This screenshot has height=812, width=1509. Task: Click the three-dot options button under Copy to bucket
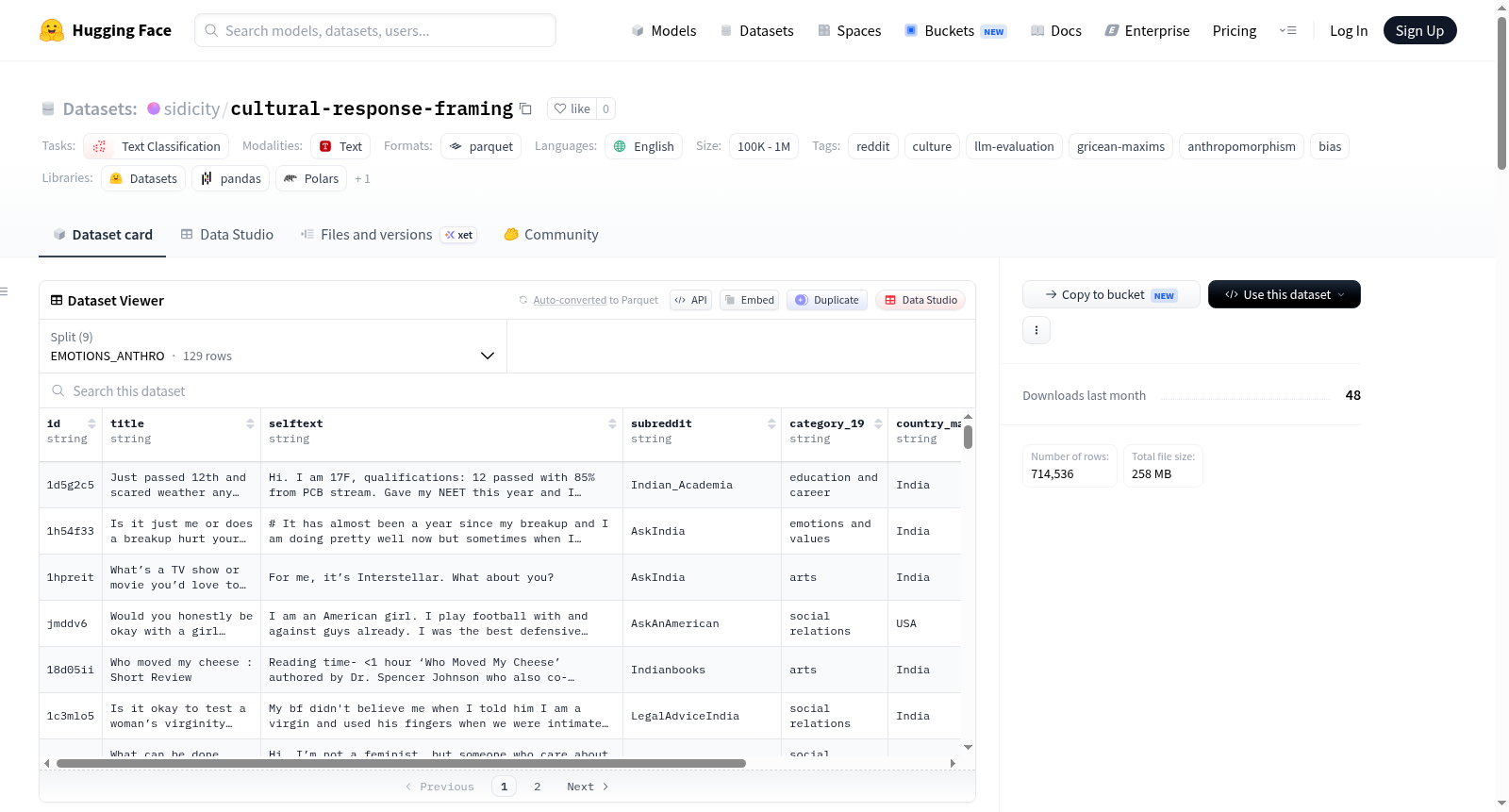[x=1036, y=330]
